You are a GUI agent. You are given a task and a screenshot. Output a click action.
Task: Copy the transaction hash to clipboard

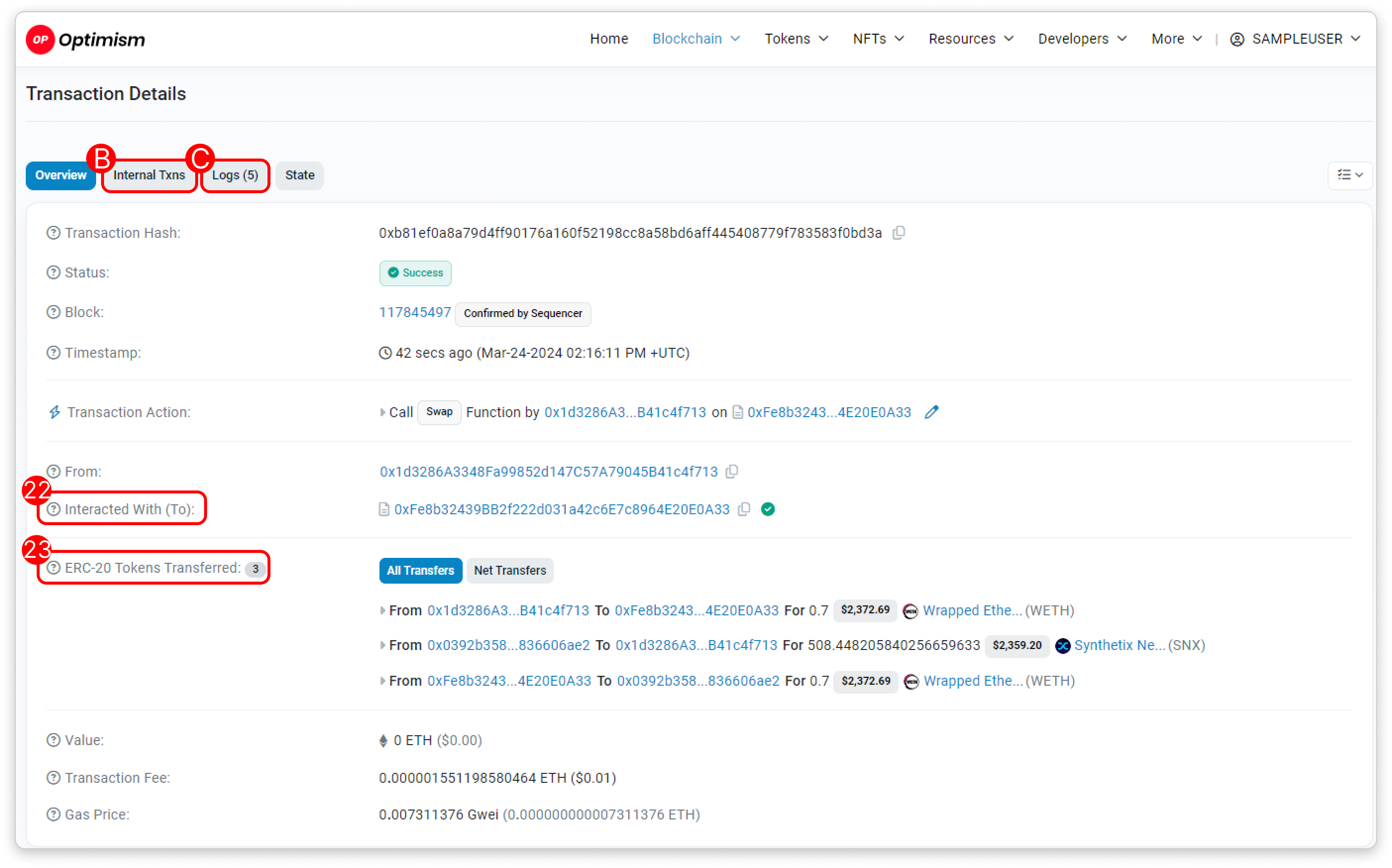click(898, 233)
